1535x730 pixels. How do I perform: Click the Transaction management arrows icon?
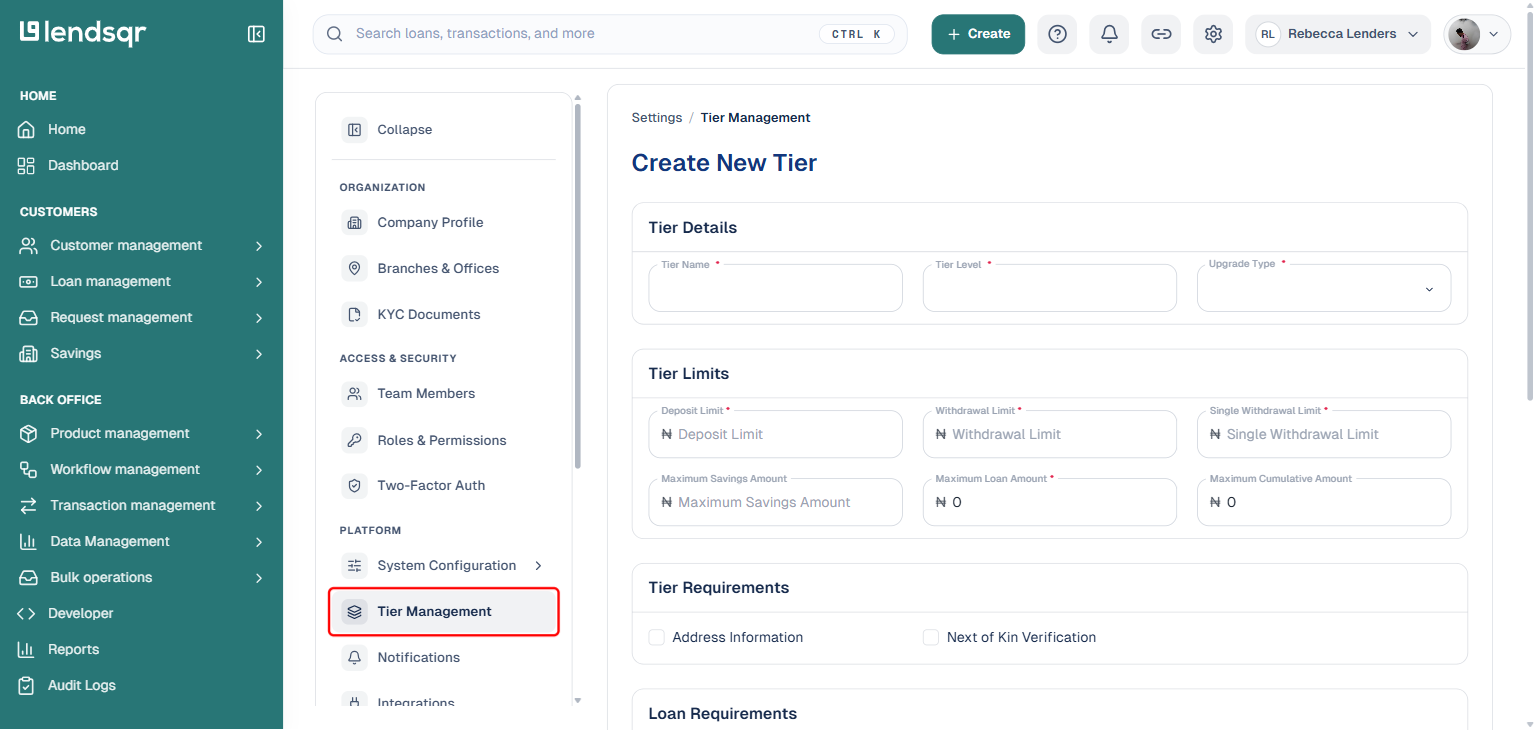tap(29, 506)
